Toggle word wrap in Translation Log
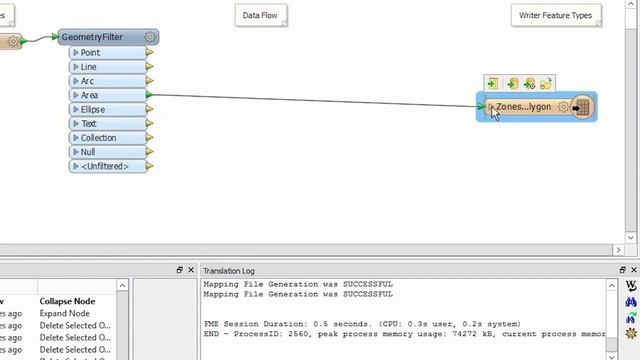 pyautogui.click(x=631, y=285)
